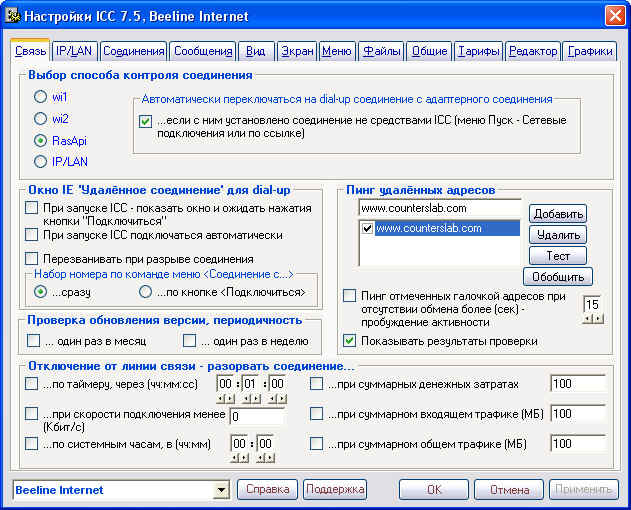Uncheck www.counterslab.com in the ping list

point(367,228)
